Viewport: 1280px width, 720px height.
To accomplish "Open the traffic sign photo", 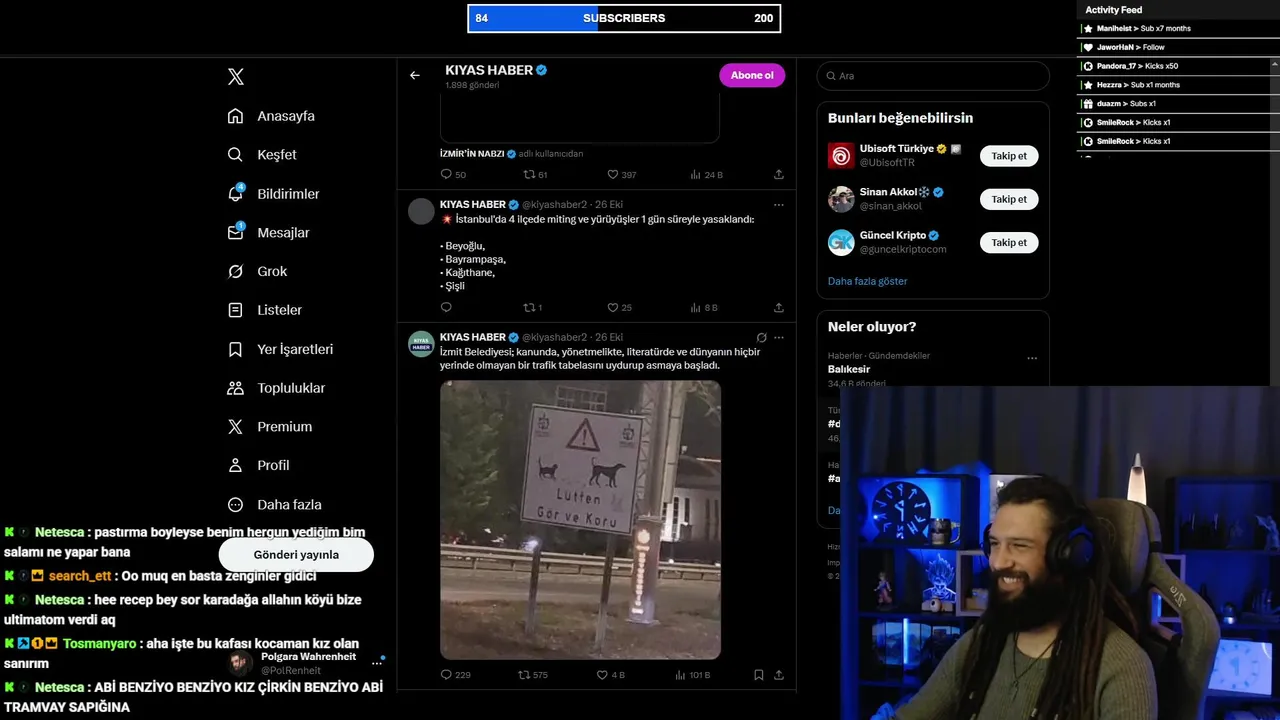I will click(x=580, y=519).
